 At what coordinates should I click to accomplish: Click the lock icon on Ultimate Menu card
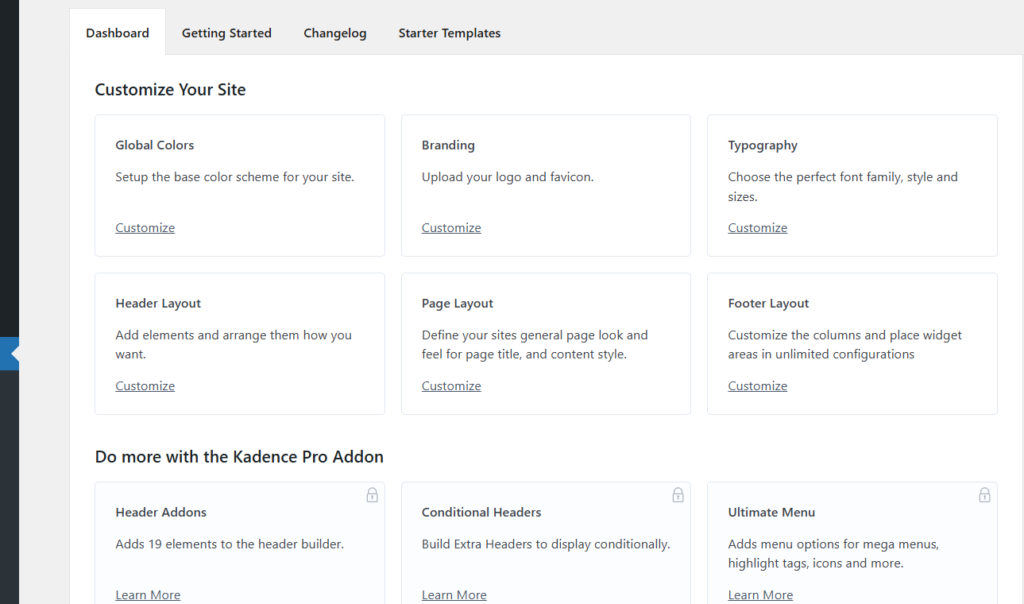tap(984, 494)
